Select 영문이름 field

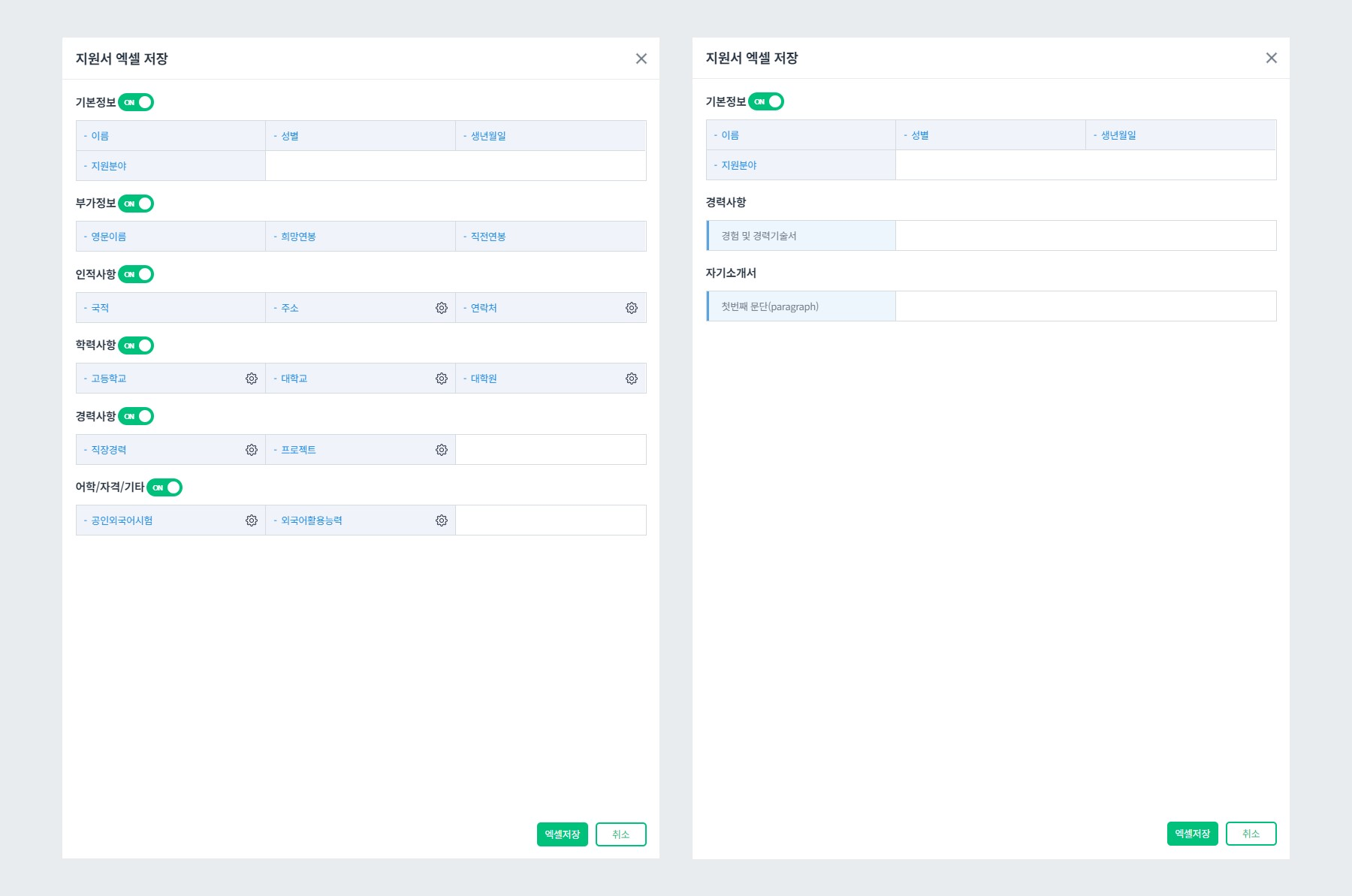coord(171,237)
